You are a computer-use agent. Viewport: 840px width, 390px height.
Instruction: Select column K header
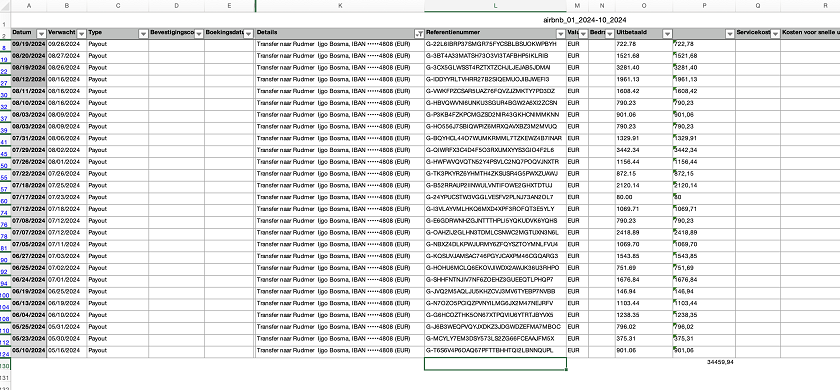pyautogui.click(x=340, y=5)
